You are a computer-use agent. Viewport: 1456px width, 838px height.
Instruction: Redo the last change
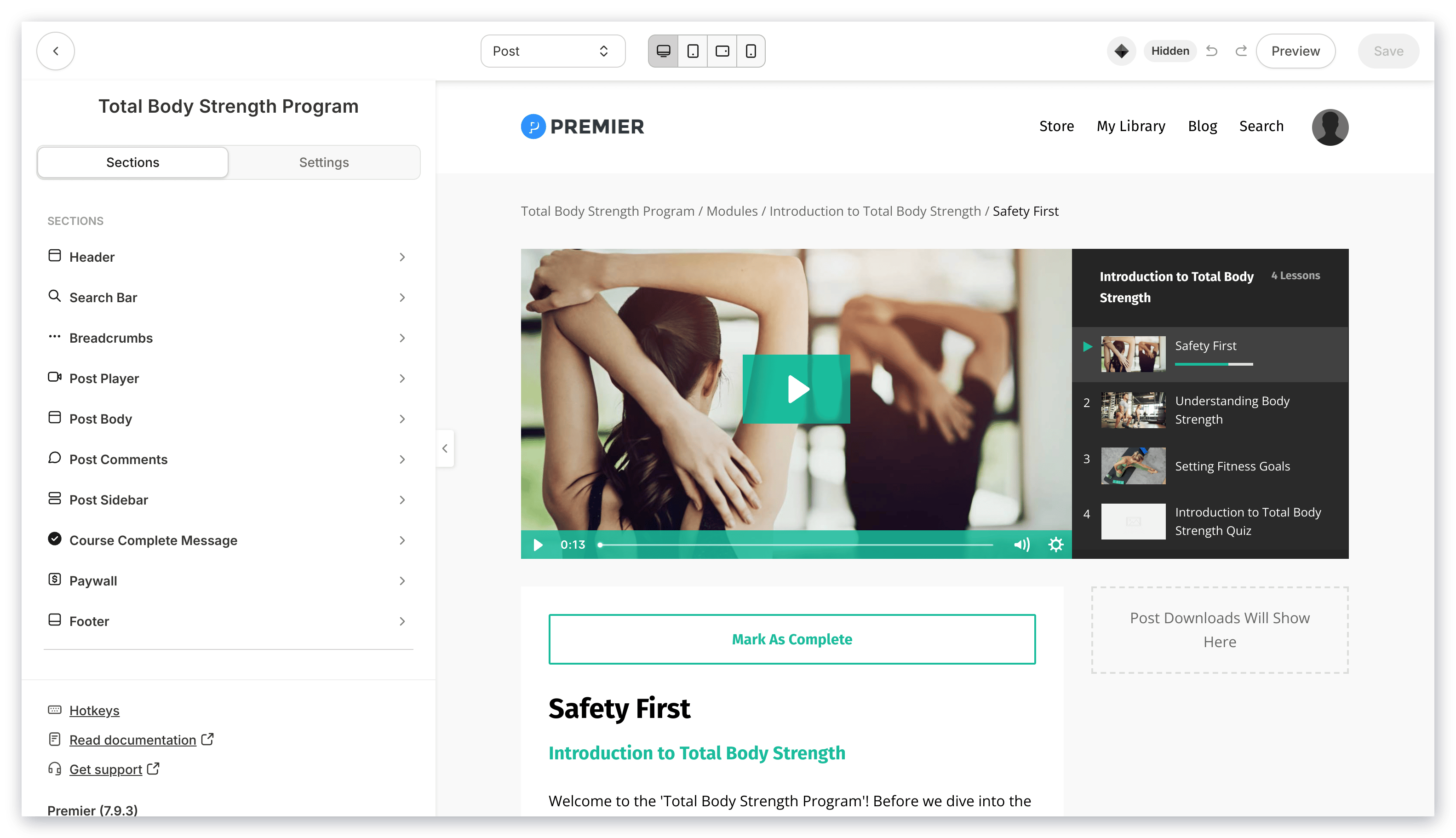pos(1241,51)
